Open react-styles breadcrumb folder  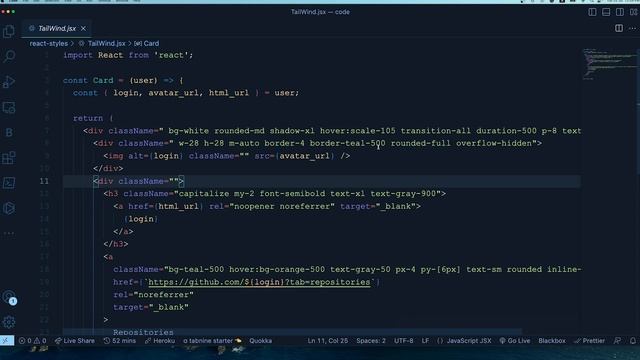pyautogui.click(x=48, y=43)
